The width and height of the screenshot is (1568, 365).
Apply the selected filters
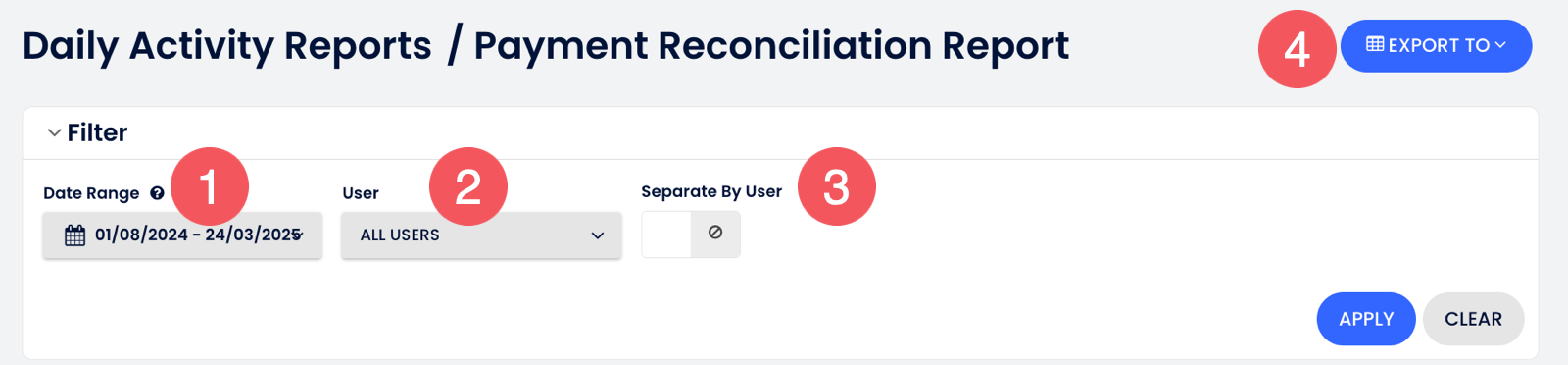[1366, 319]
